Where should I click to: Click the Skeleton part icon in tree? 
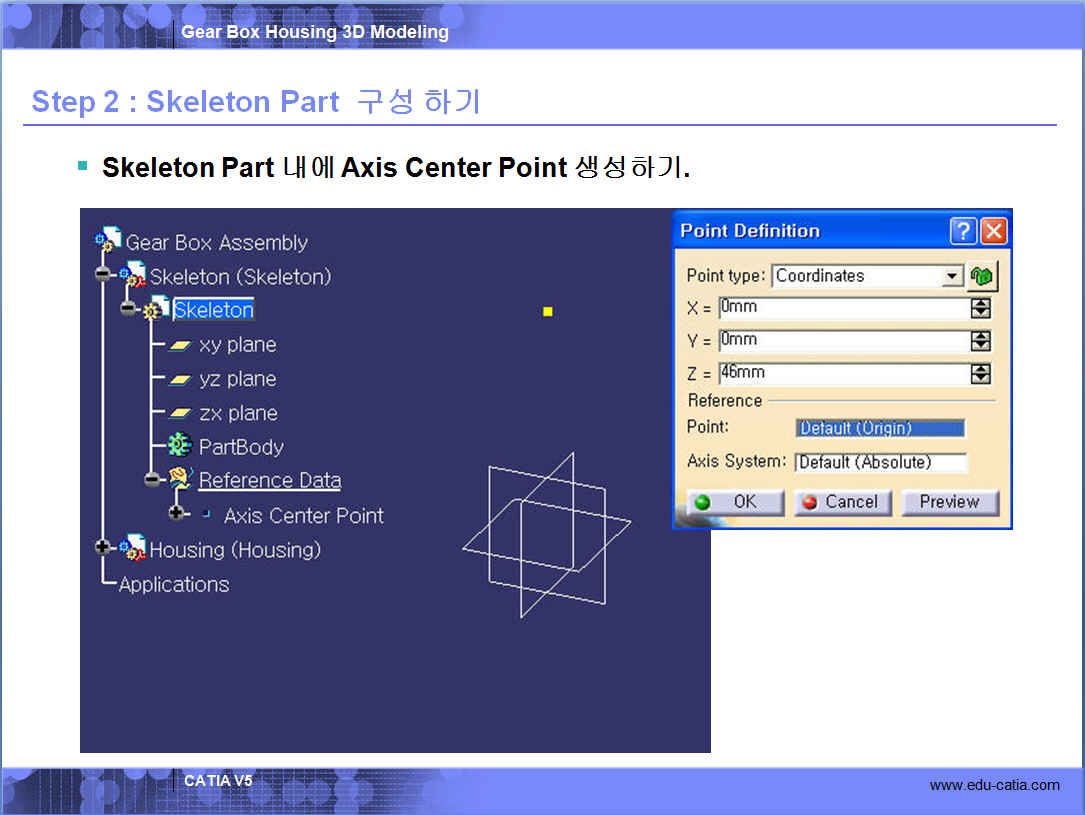tap(157, 309)
